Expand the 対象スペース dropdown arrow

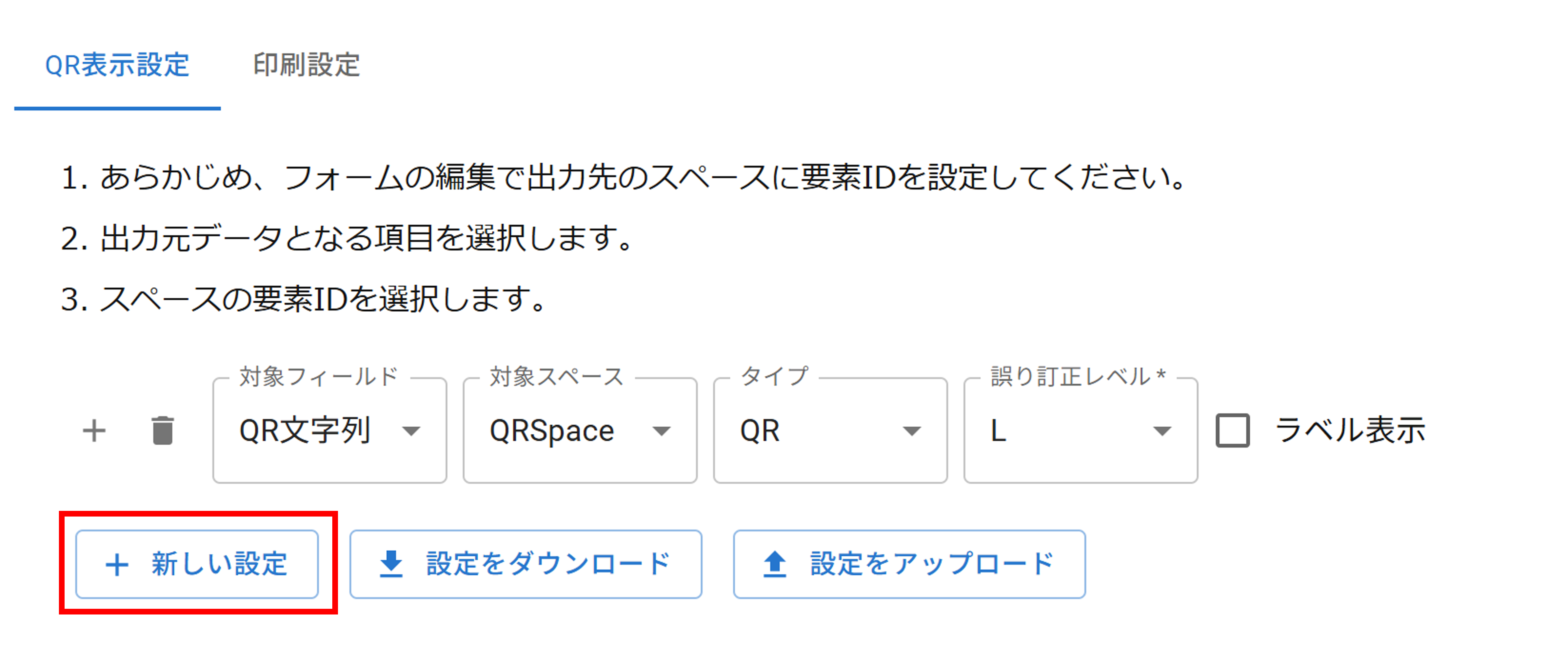point(662,432)
